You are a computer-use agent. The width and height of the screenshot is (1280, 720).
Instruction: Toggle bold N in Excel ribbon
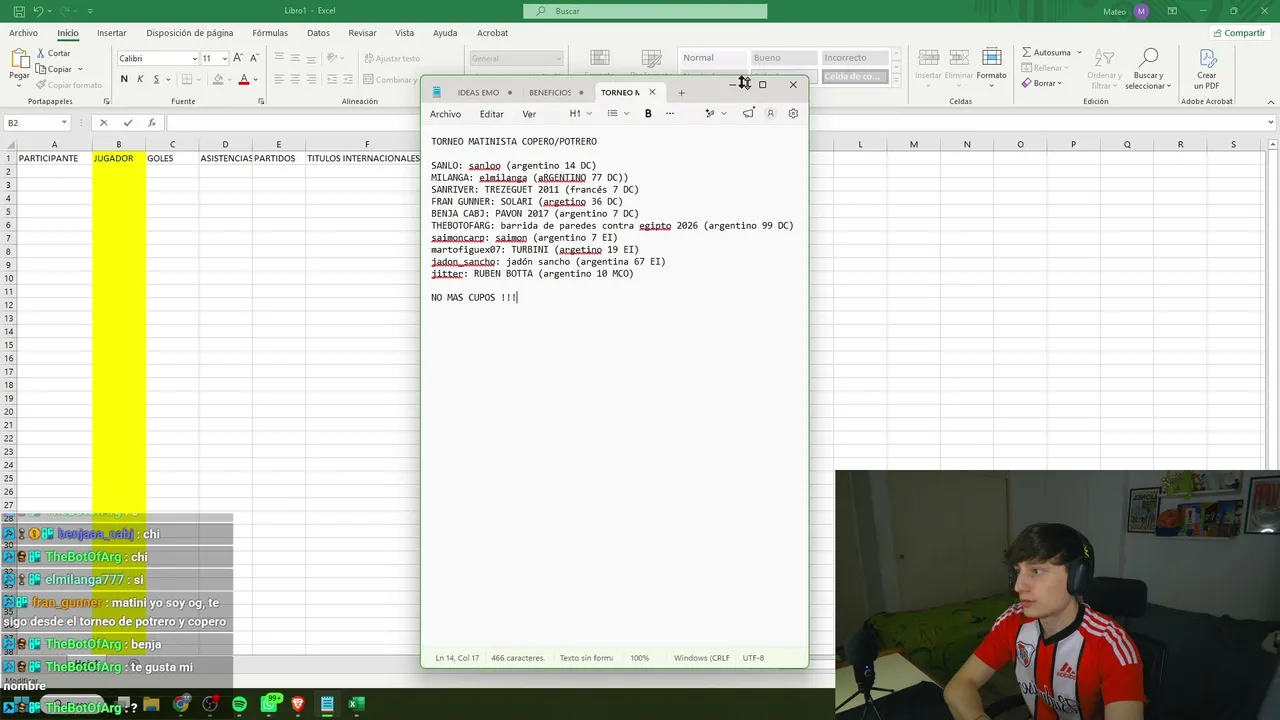point(124,79)
